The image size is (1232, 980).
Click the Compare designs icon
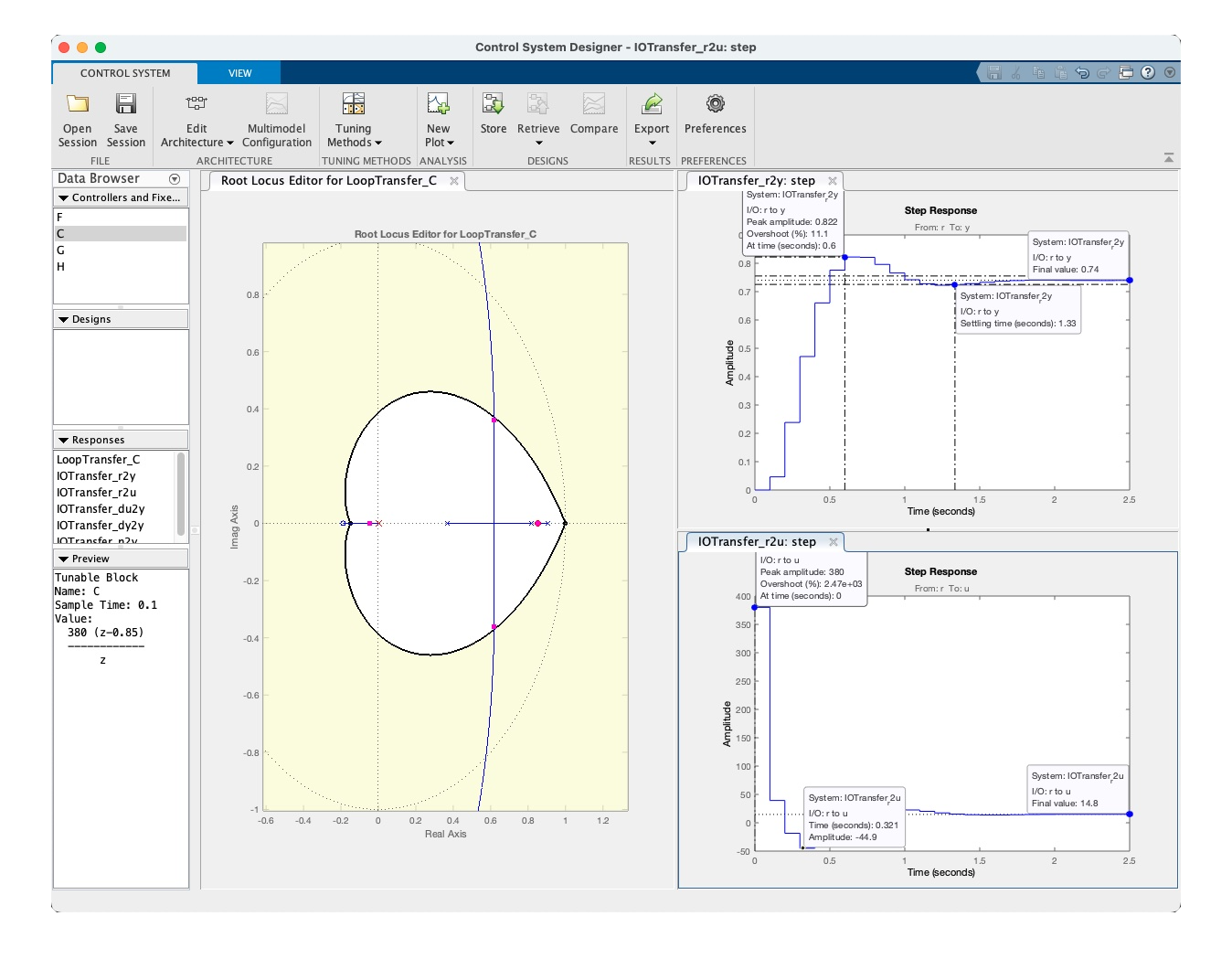click(594, 103)
